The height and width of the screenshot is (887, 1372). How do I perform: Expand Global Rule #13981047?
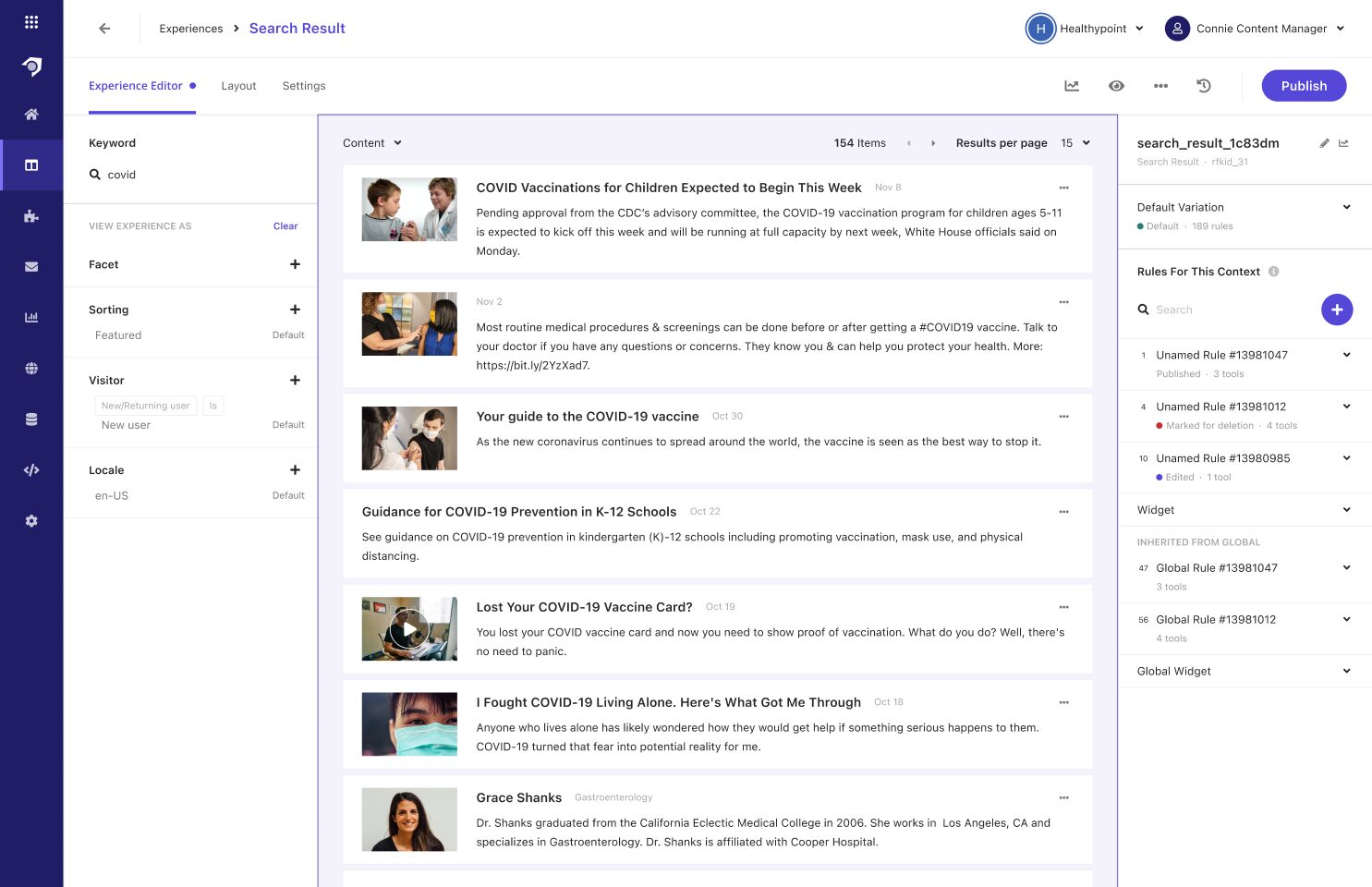[x=1346, y=567]
